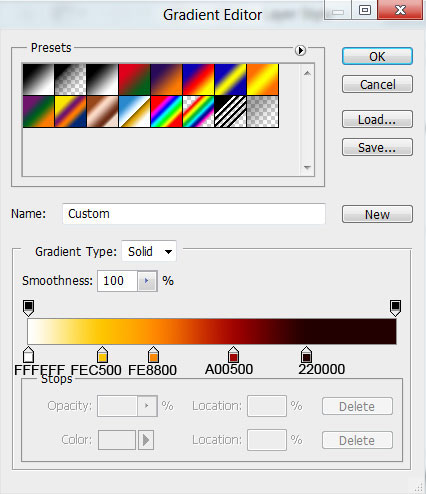Select the Copper gradient preset
This screenshot has width=426, height=494.
click(x=102, y=112)
